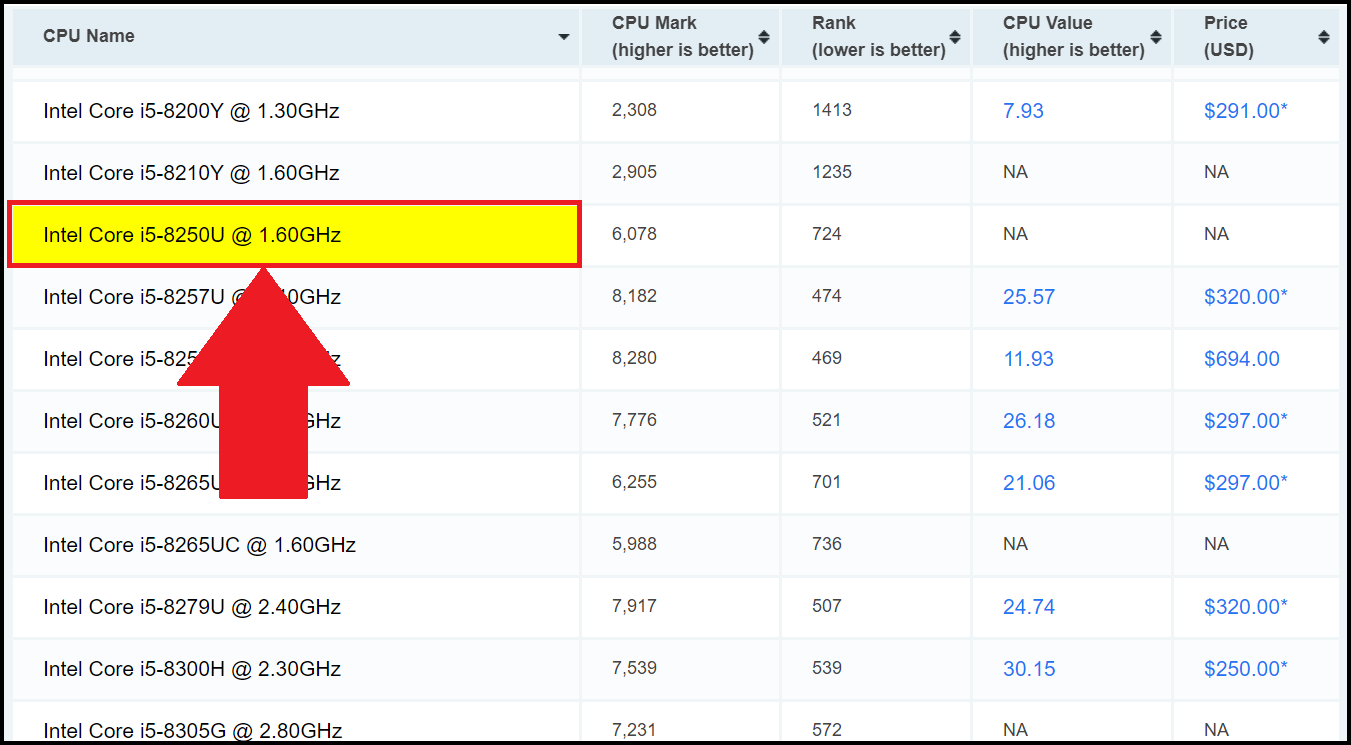
Task: Click the 7.93 CPU Value link
Action: point(1023,110)
